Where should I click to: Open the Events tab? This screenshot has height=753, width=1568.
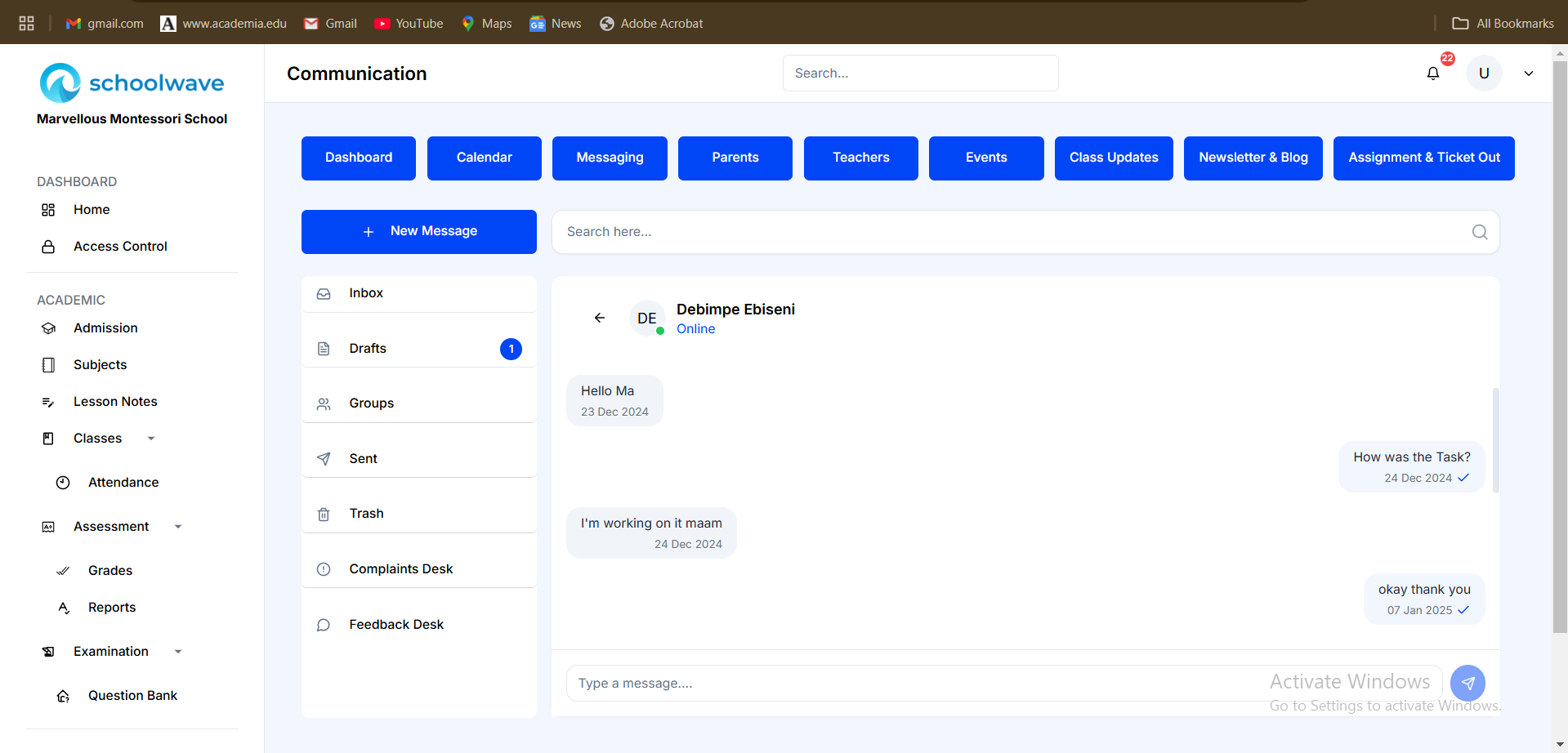[986, 158]
